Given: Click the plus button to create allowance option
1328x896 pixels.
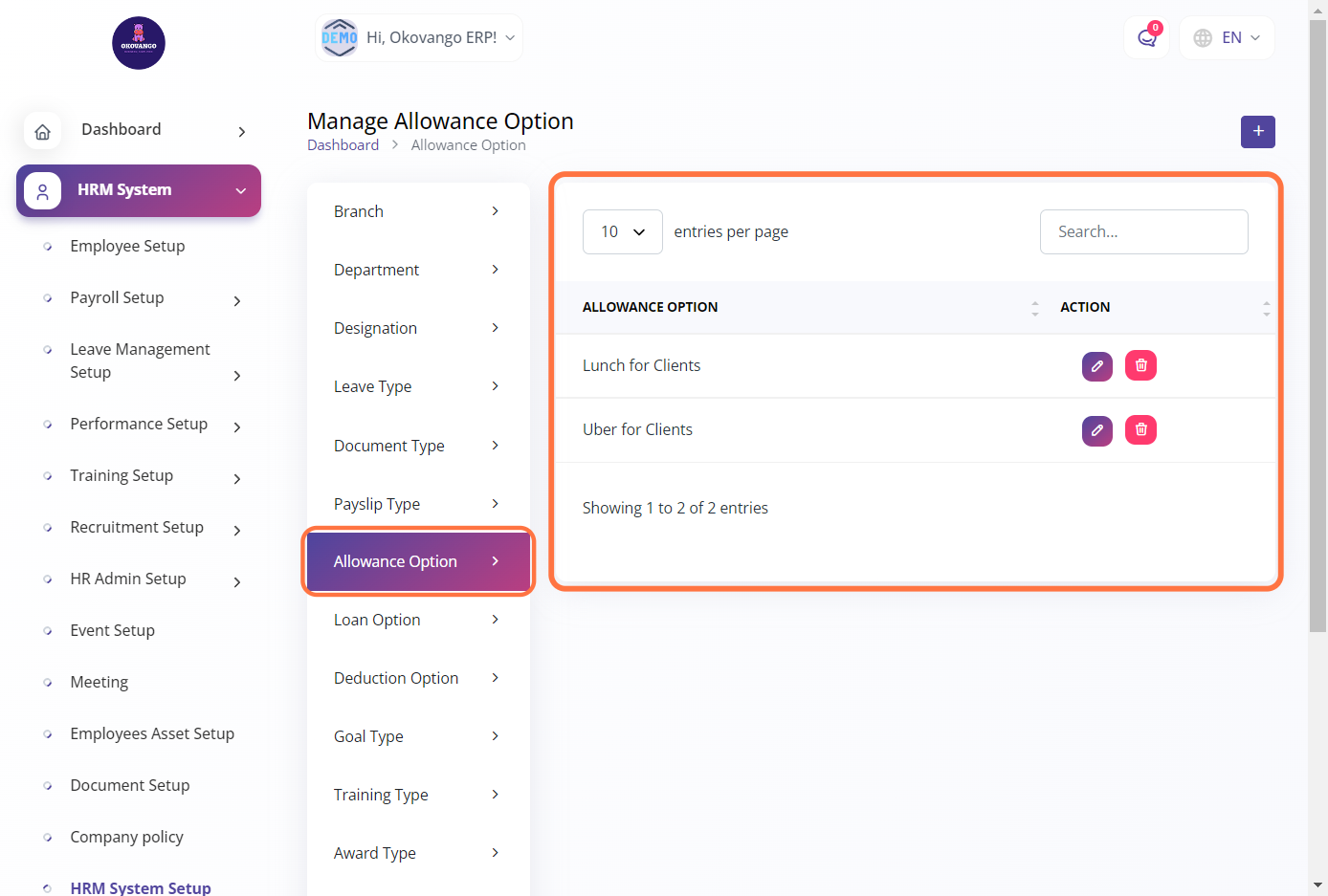Looking at the screenshot, I should 1257,132.
